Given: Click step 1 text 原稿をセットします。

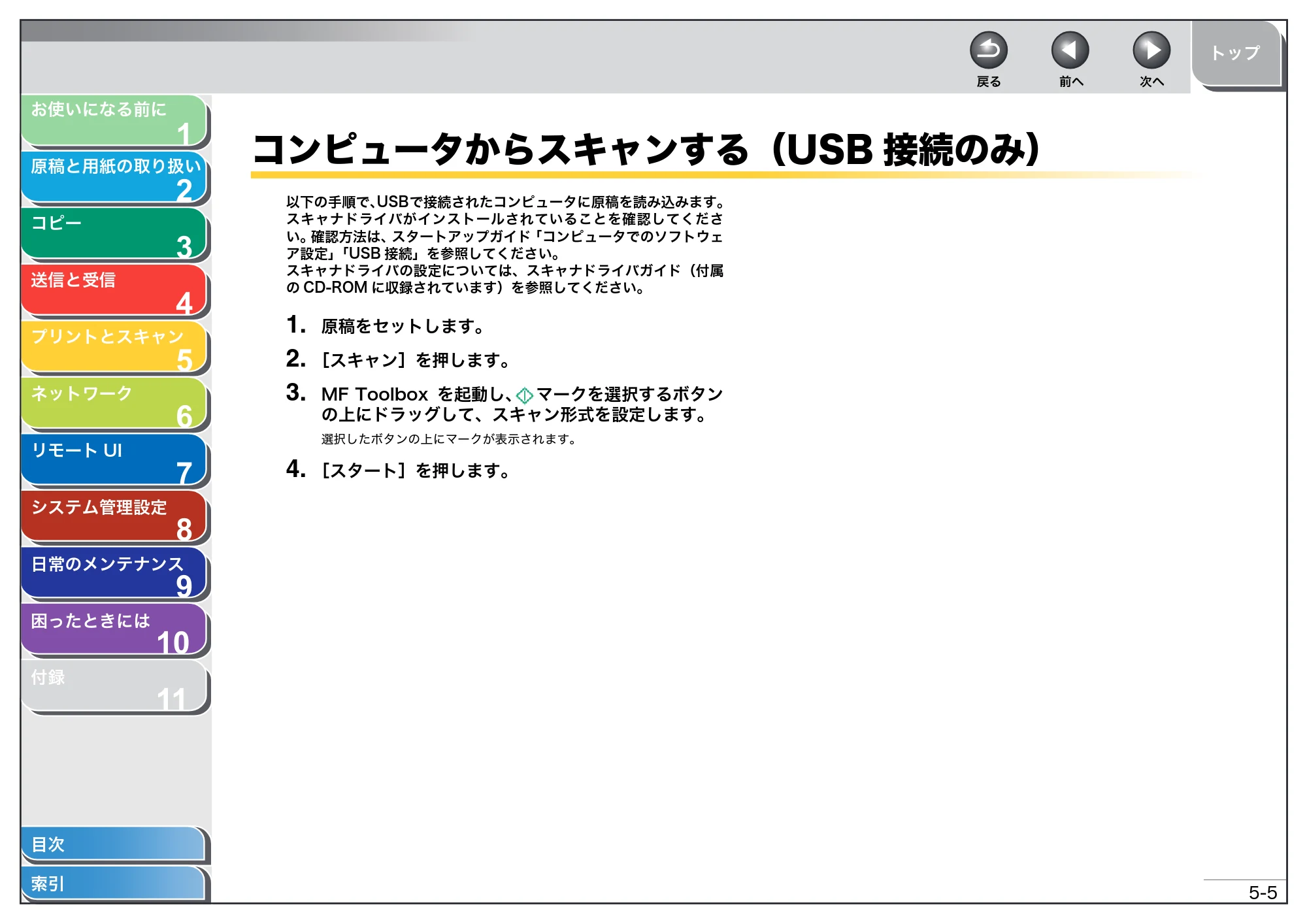Looking at the screenshot, I should pyautogui.click(x=403, y=326).
